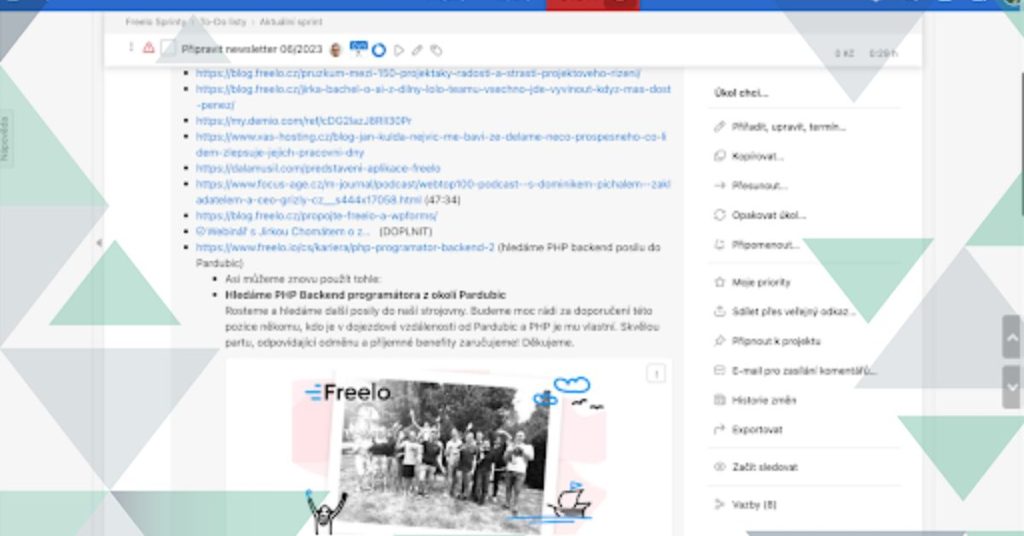
Task: Open the my.demio.com link
Action: (304, 121)
